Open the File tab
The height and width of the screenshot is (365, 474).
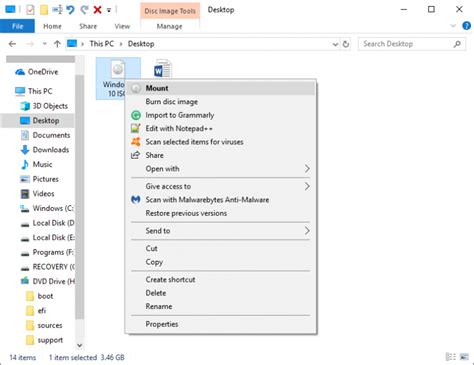[17, 26]
